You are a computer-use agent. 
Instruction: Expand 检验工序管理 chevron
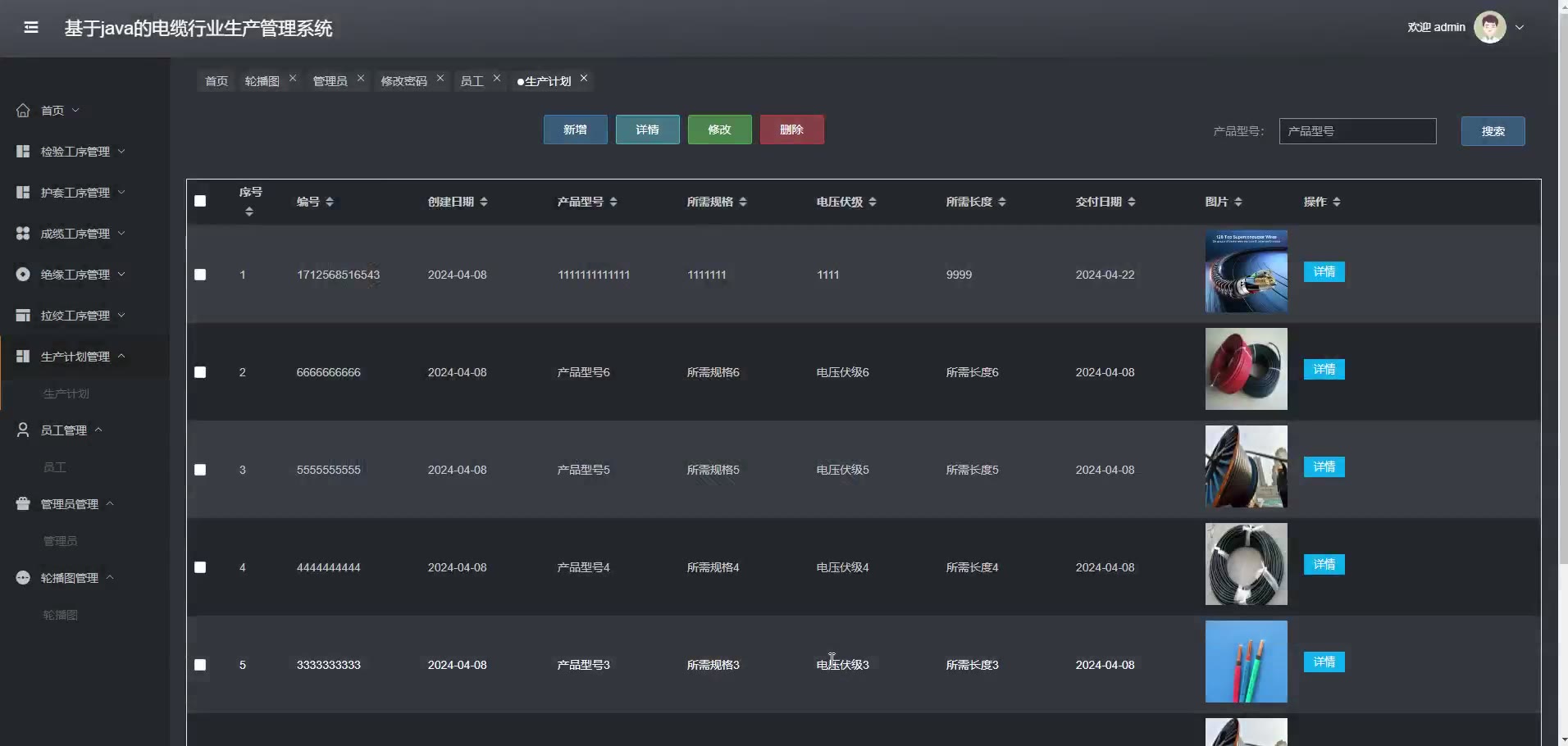[x=121, y=151]
